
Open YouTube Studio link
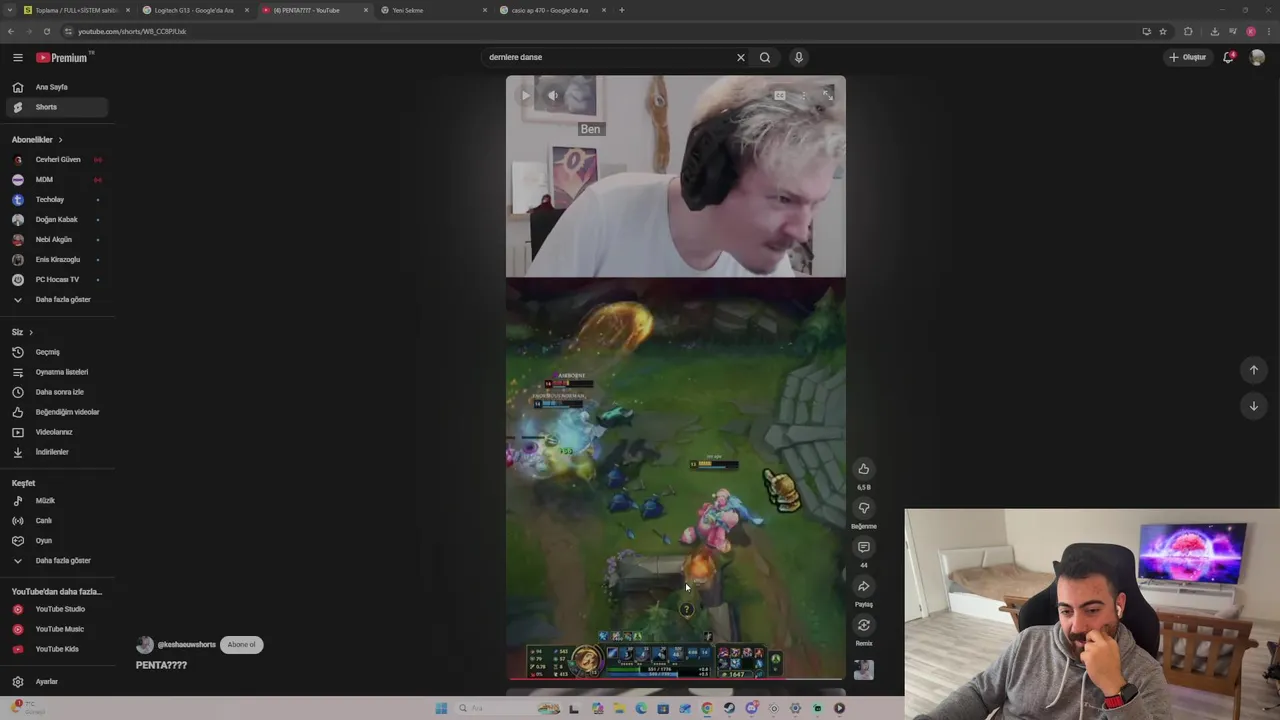[x=57, y=609]
